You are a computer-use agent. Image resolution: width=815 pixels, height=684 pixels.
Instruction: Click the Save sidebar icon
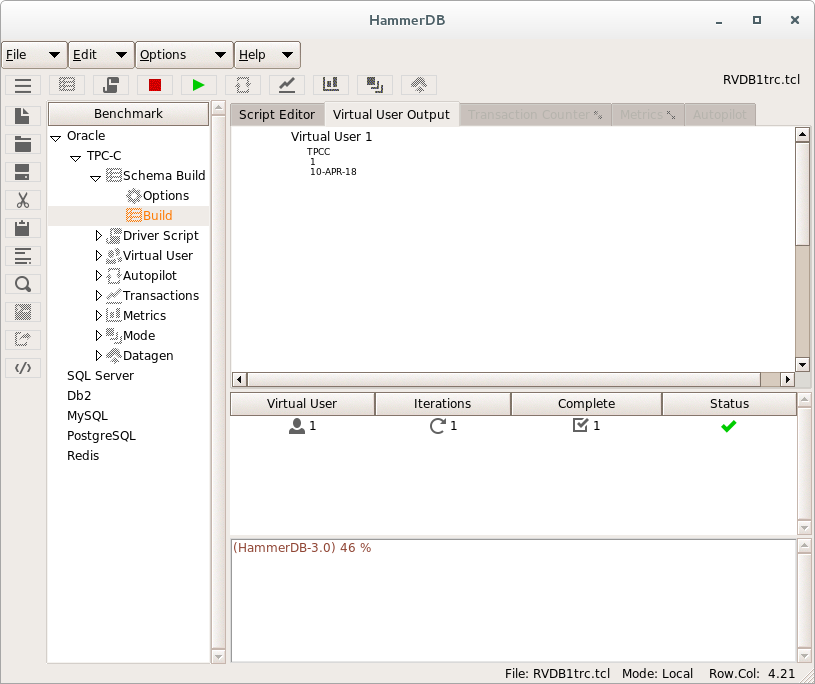click(23, 172)
